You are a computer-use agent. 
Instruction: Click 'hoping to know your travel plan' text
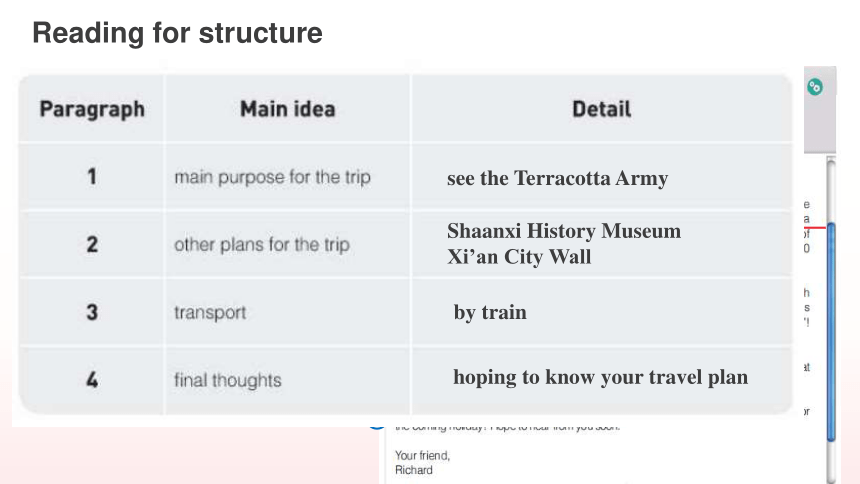pyautogui.click(x=601, y=377)
